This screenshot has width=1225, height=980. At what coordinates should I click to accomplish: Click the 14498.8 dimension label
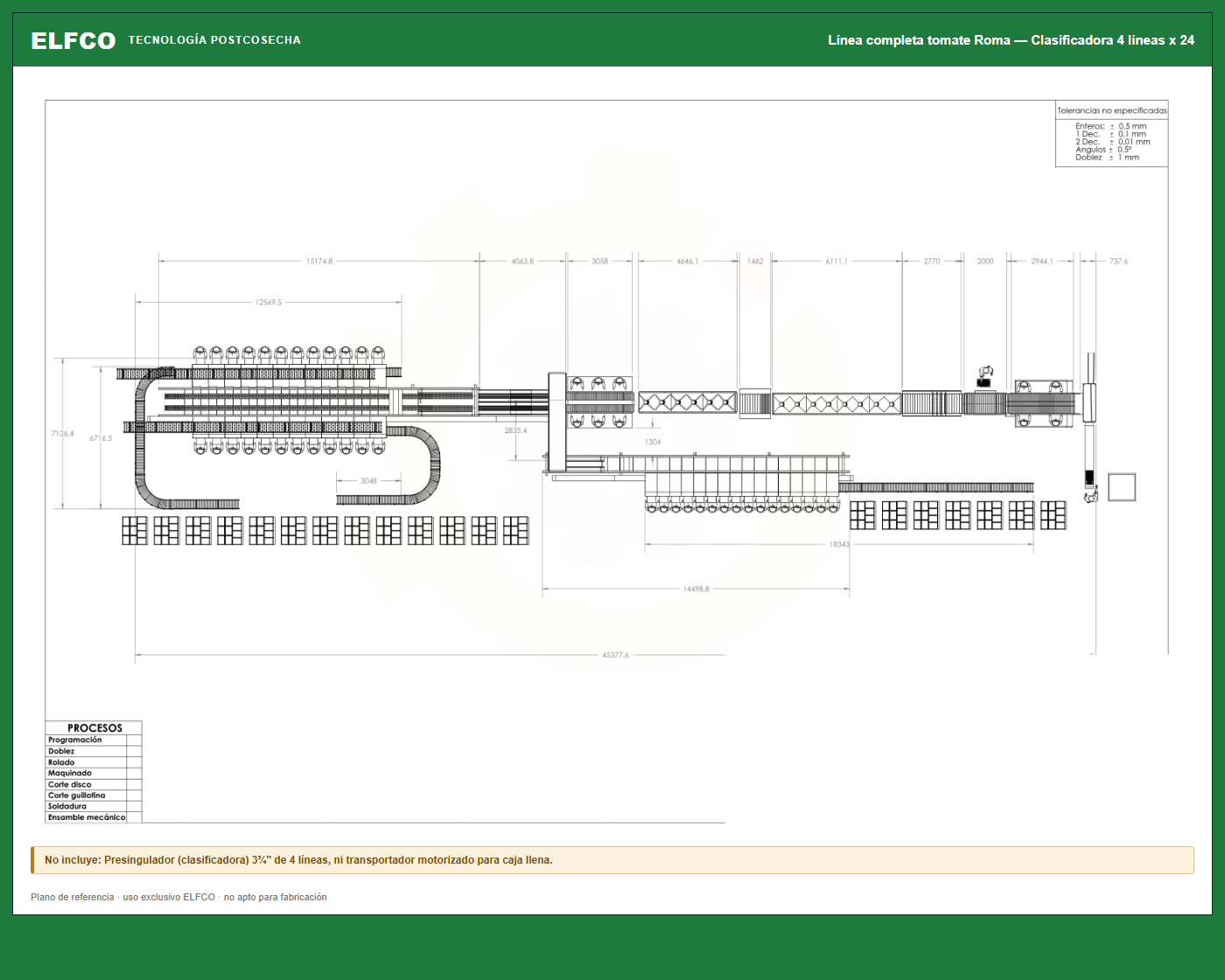(x=696, y=589)
